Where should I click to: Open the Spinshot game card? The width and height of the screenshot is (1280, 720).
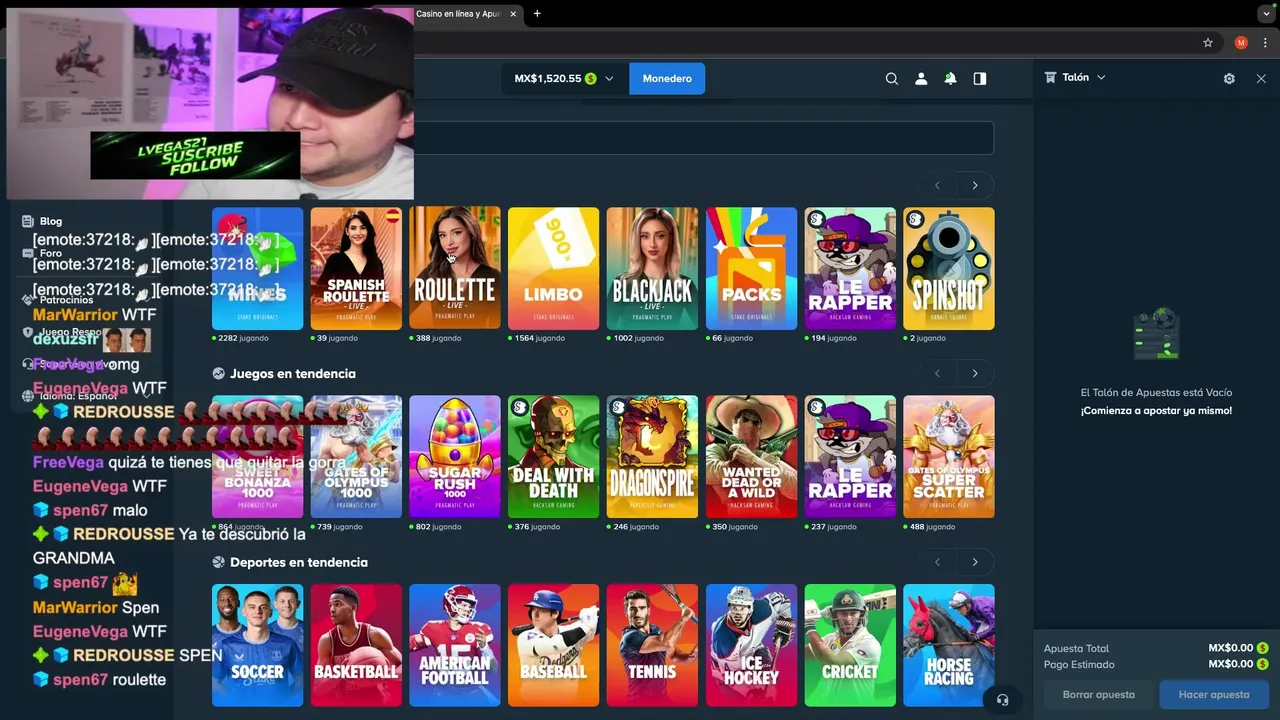click(949, 269)
